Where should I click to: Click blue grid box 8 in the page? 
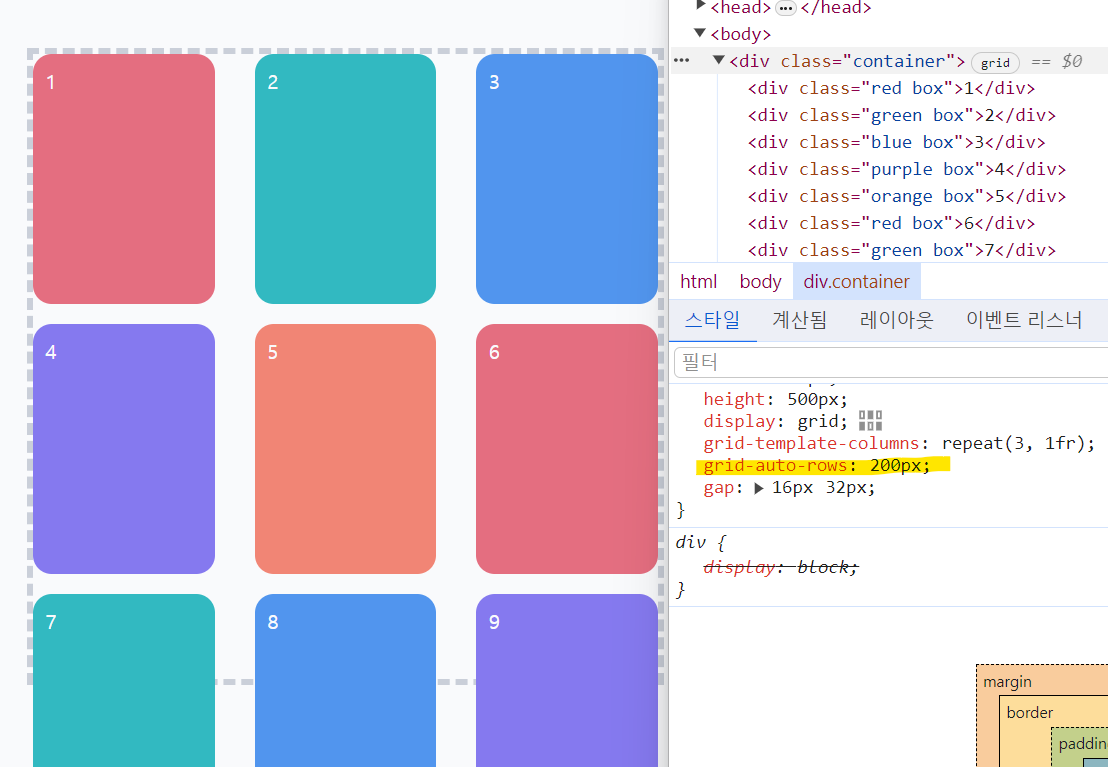[x=346, y=681]
